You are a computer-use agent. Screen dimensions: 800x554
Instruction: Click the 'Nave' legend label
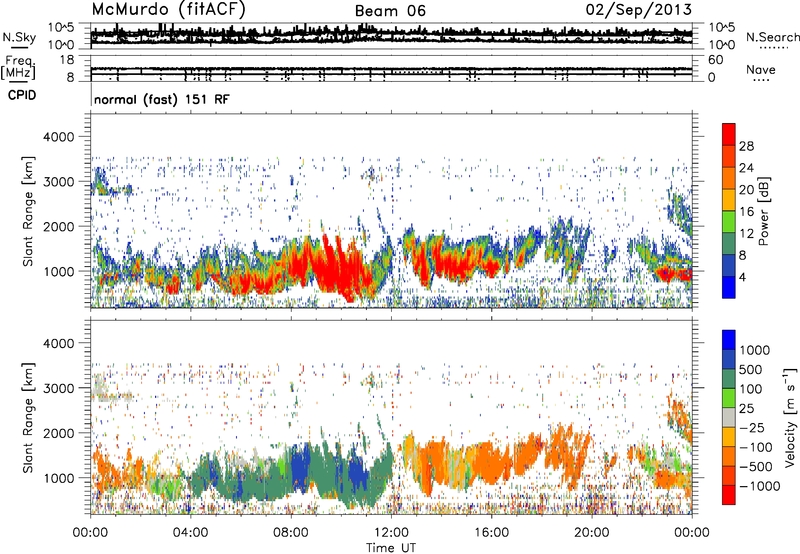pos(761,70)
